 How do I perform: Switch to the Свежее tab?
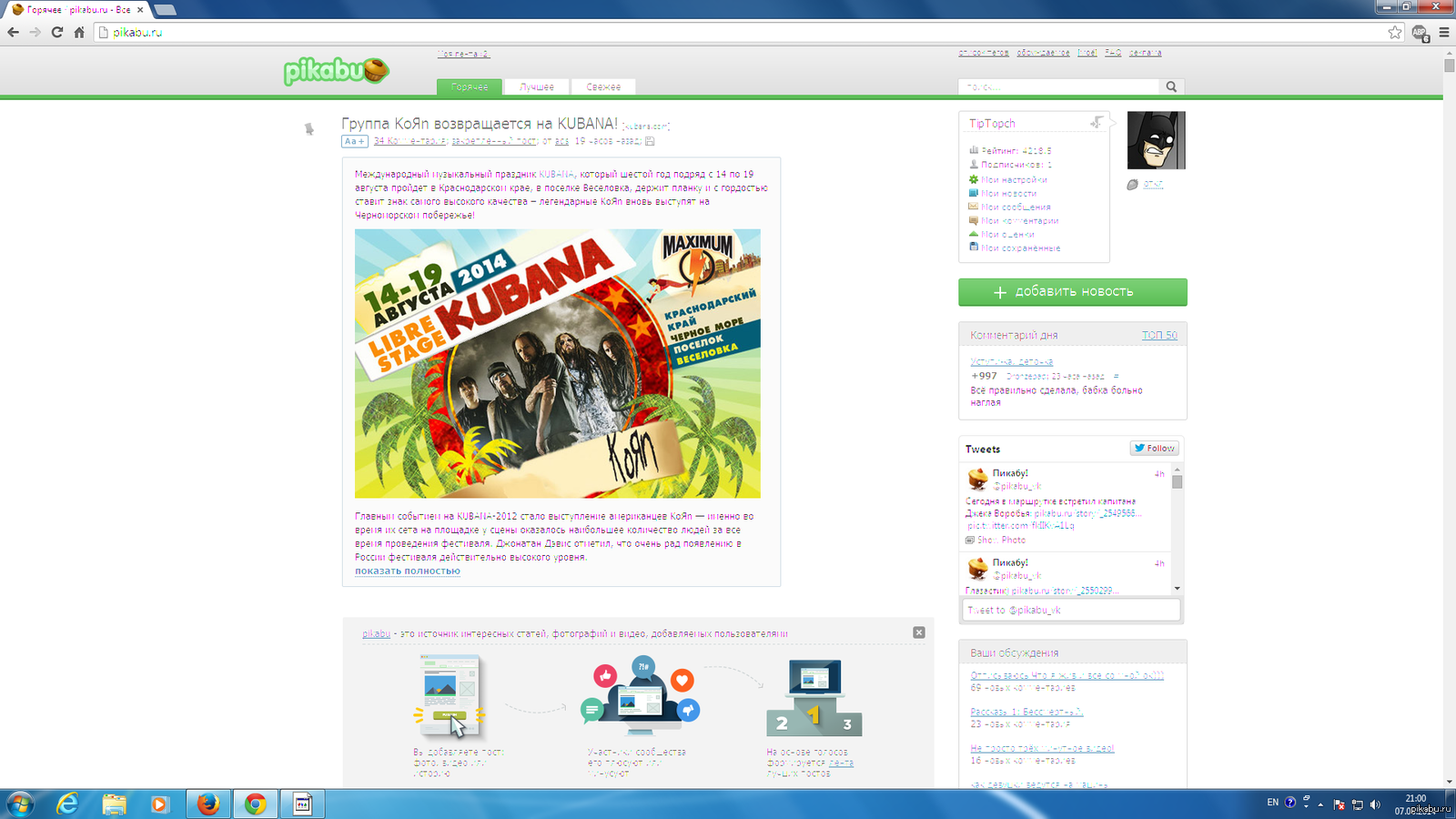click(x=603, y=86)
